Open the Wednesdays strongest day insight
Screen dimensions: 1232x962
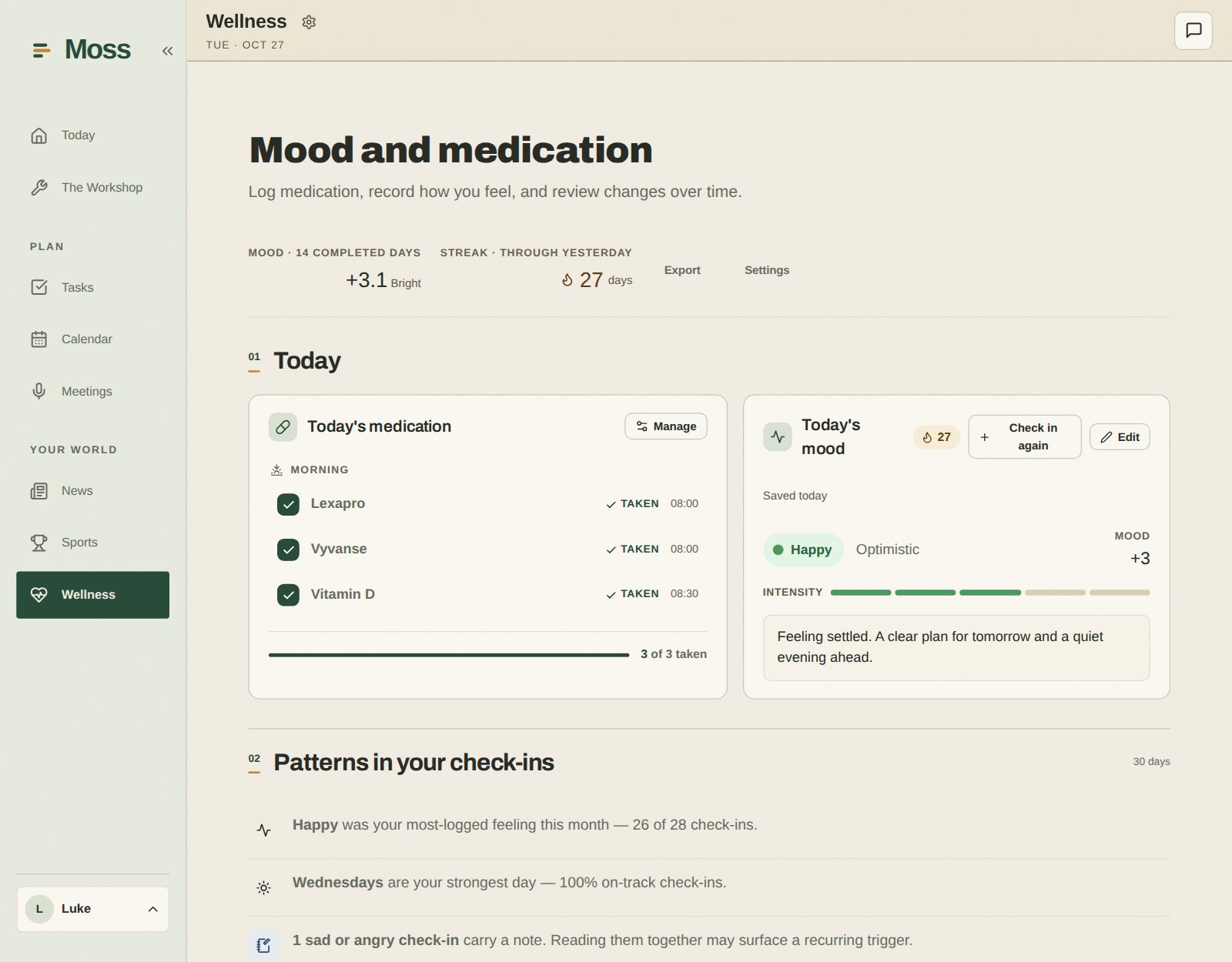pyautogui.click(x=709, y=888)
